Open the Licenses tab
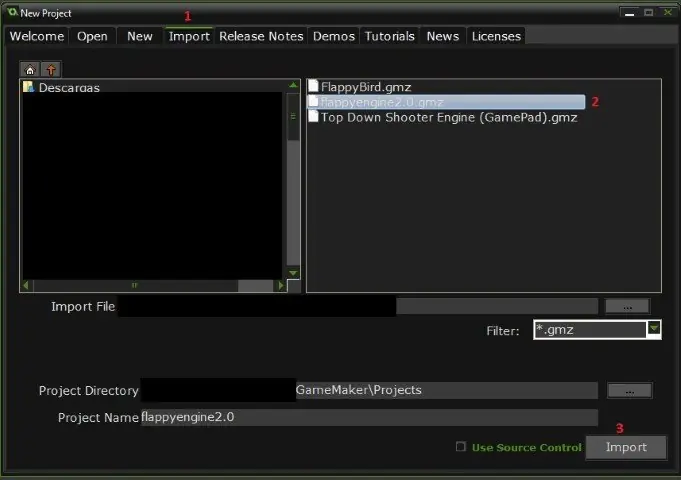Viewport: 681px width, 480px height. click(496, 36)
